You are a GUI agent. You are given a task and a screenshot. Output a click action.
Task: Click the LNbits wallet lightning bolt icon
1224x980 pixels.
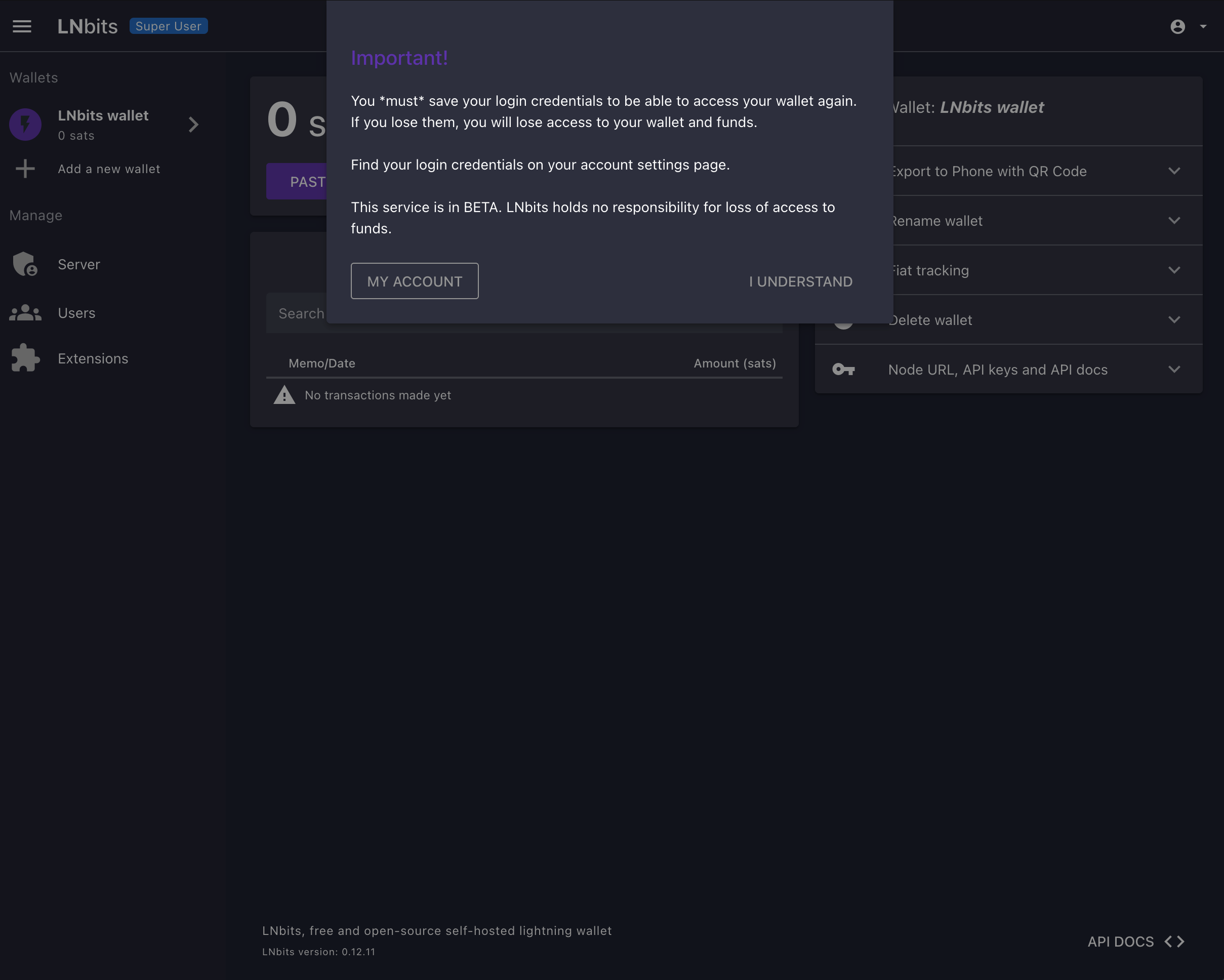25,125
